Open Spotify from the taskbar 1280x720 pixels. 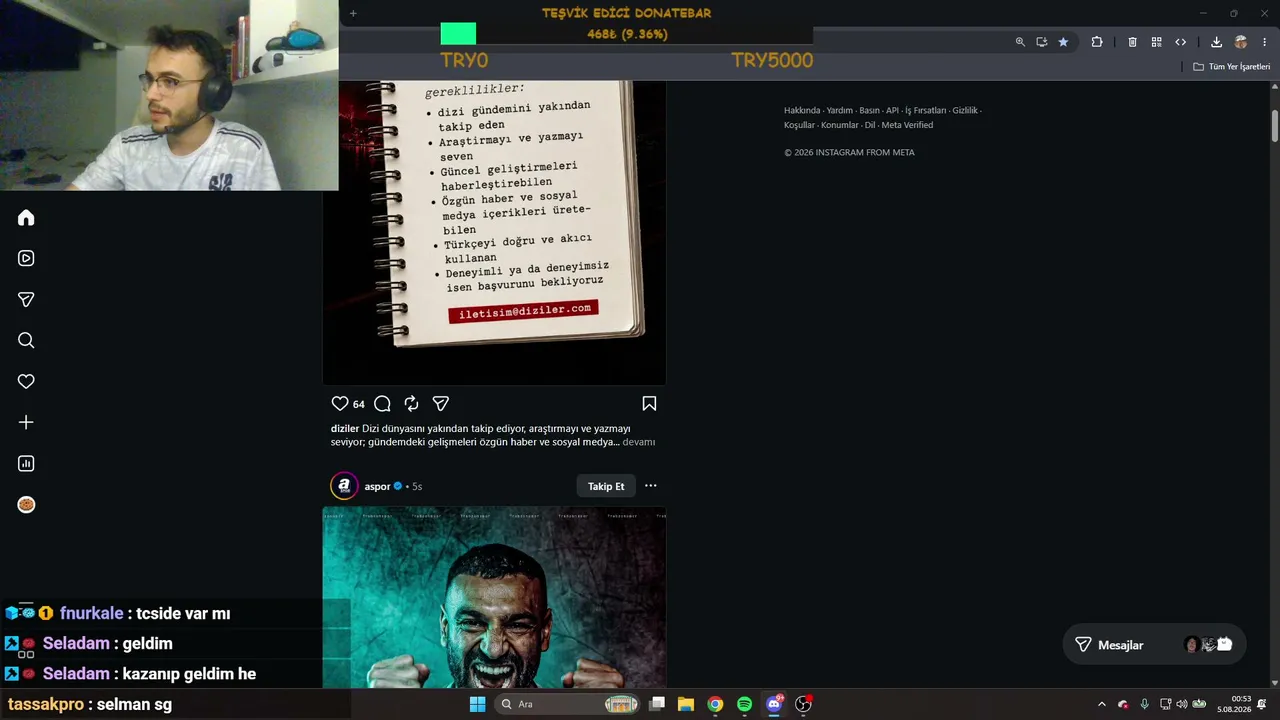(744, 704)
